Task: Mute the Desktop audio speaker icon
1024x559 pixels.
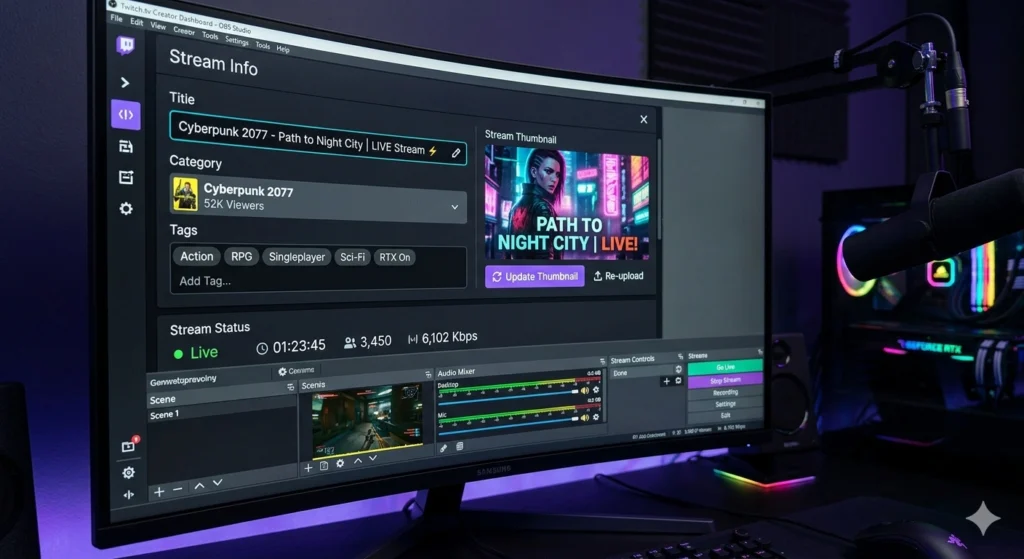Action: tap(584, 391)
